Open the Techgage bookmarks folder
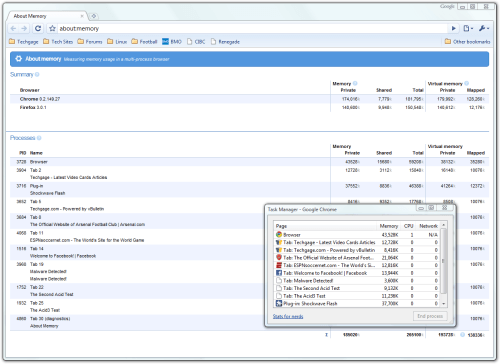 (24, 42)
